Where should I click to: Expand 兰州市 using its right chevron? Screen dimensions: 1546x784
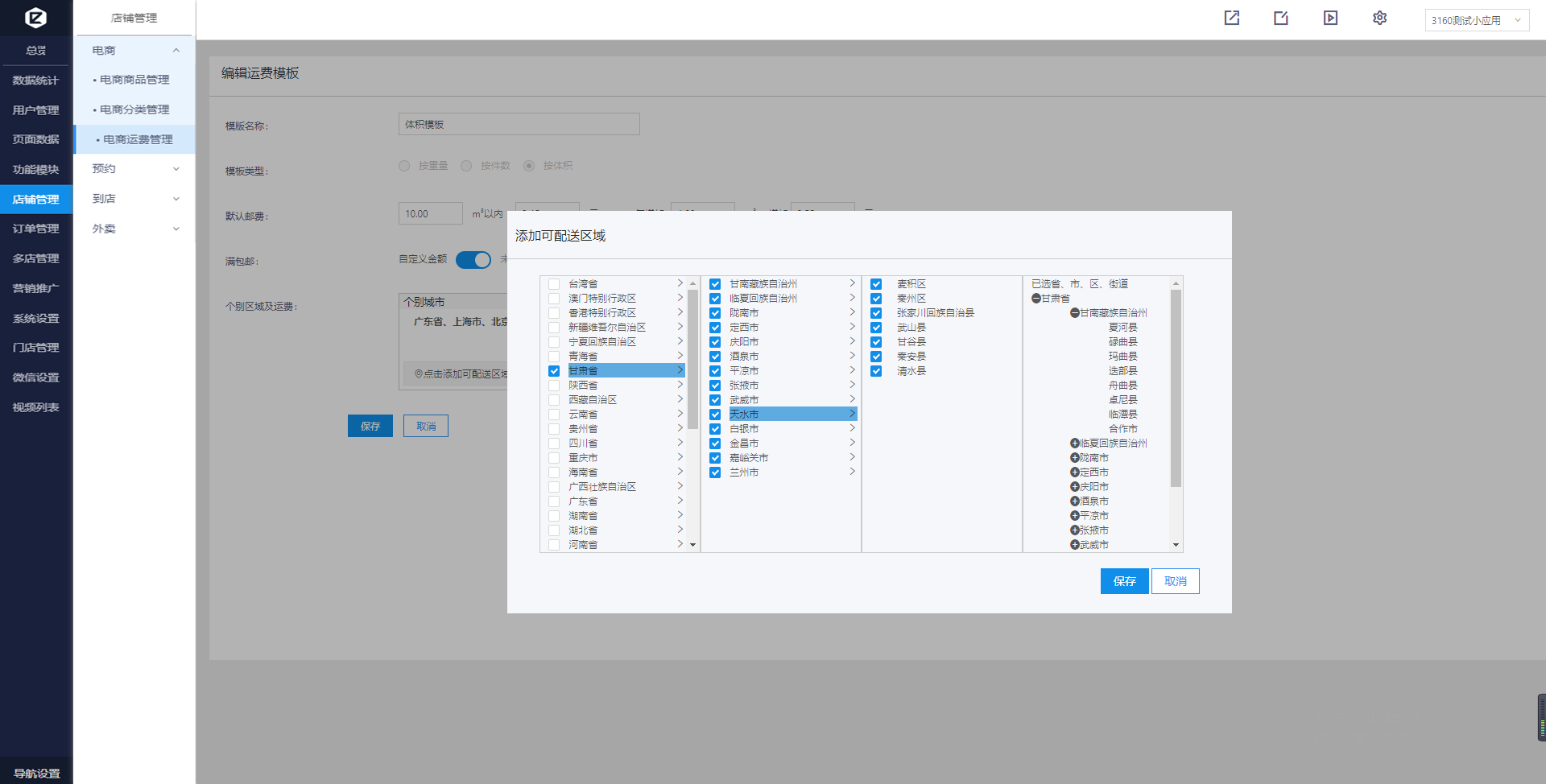tap(852, 472)
